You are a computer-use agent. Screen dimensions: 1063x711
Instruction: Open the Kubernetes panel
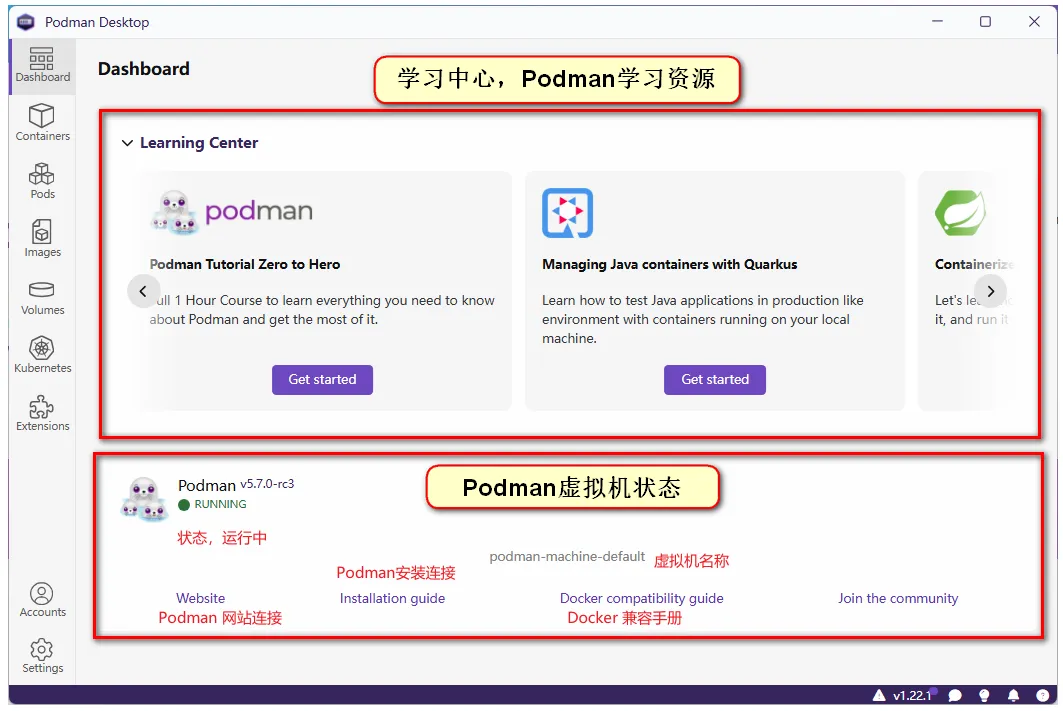click(42, 353)
